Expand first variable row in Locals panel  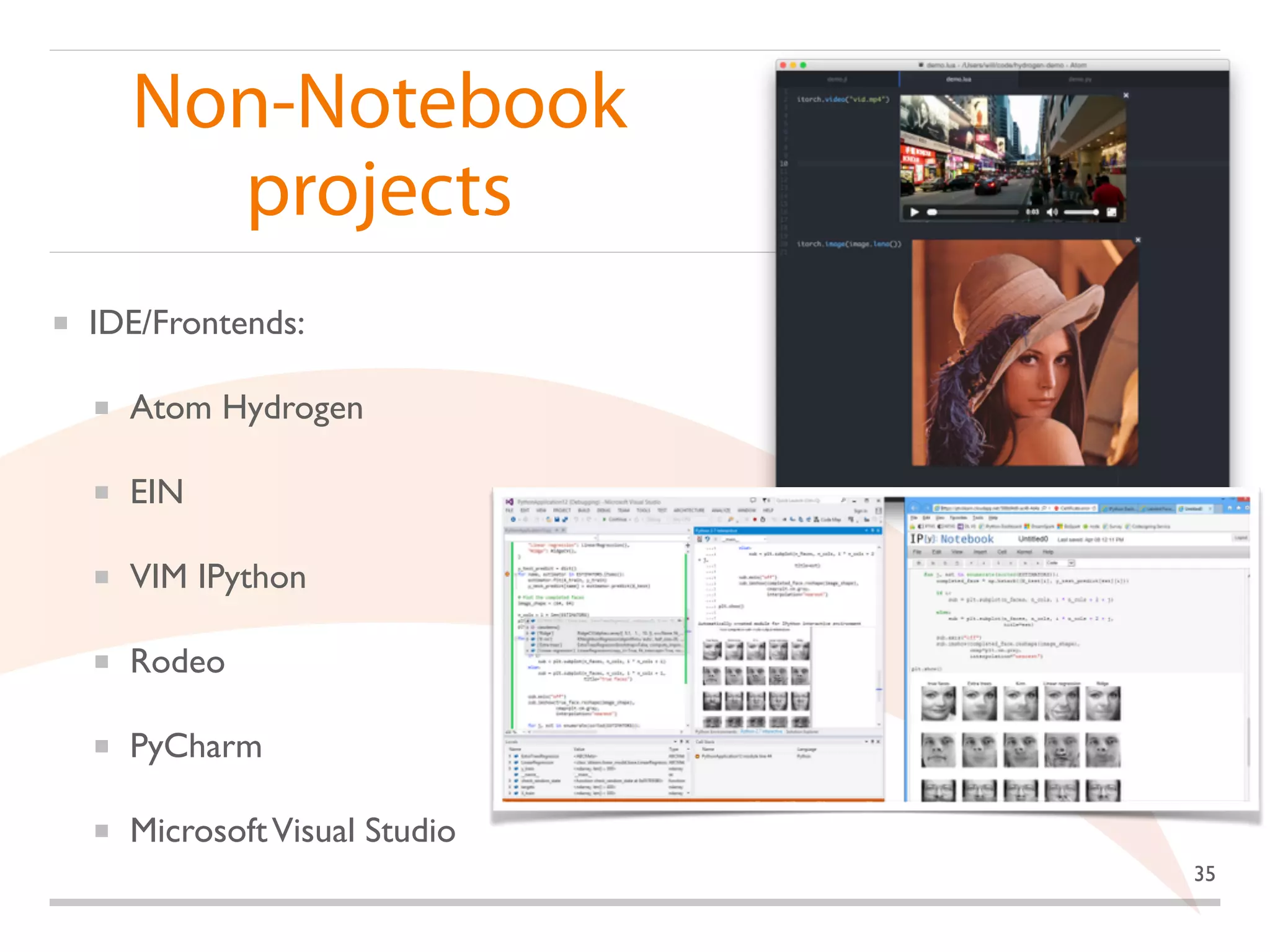coord(510,756)
